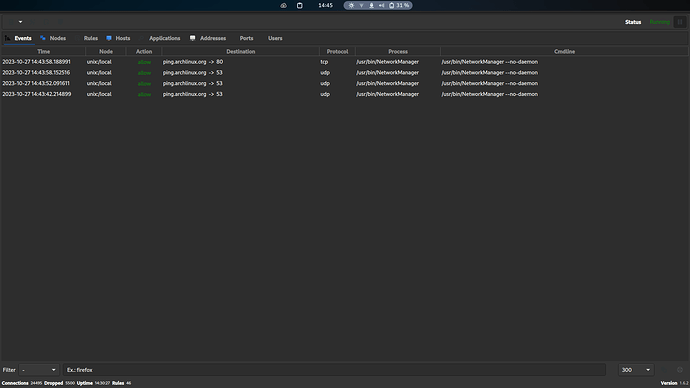Switch to the Users tab
Image resolution: width=690 pixels, height=388 pixels.
tap(275, 38)
